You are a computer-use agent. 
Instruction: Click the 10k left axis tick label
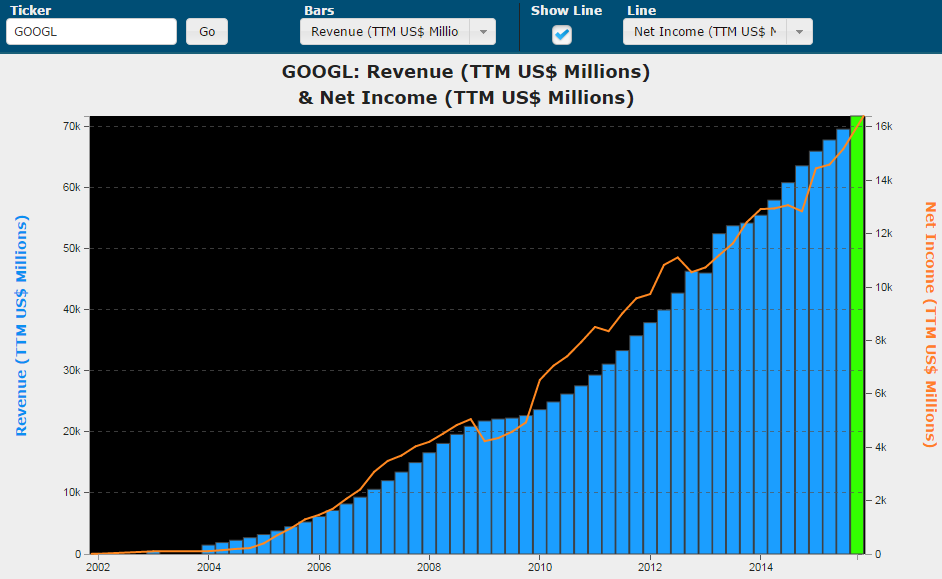71,492
